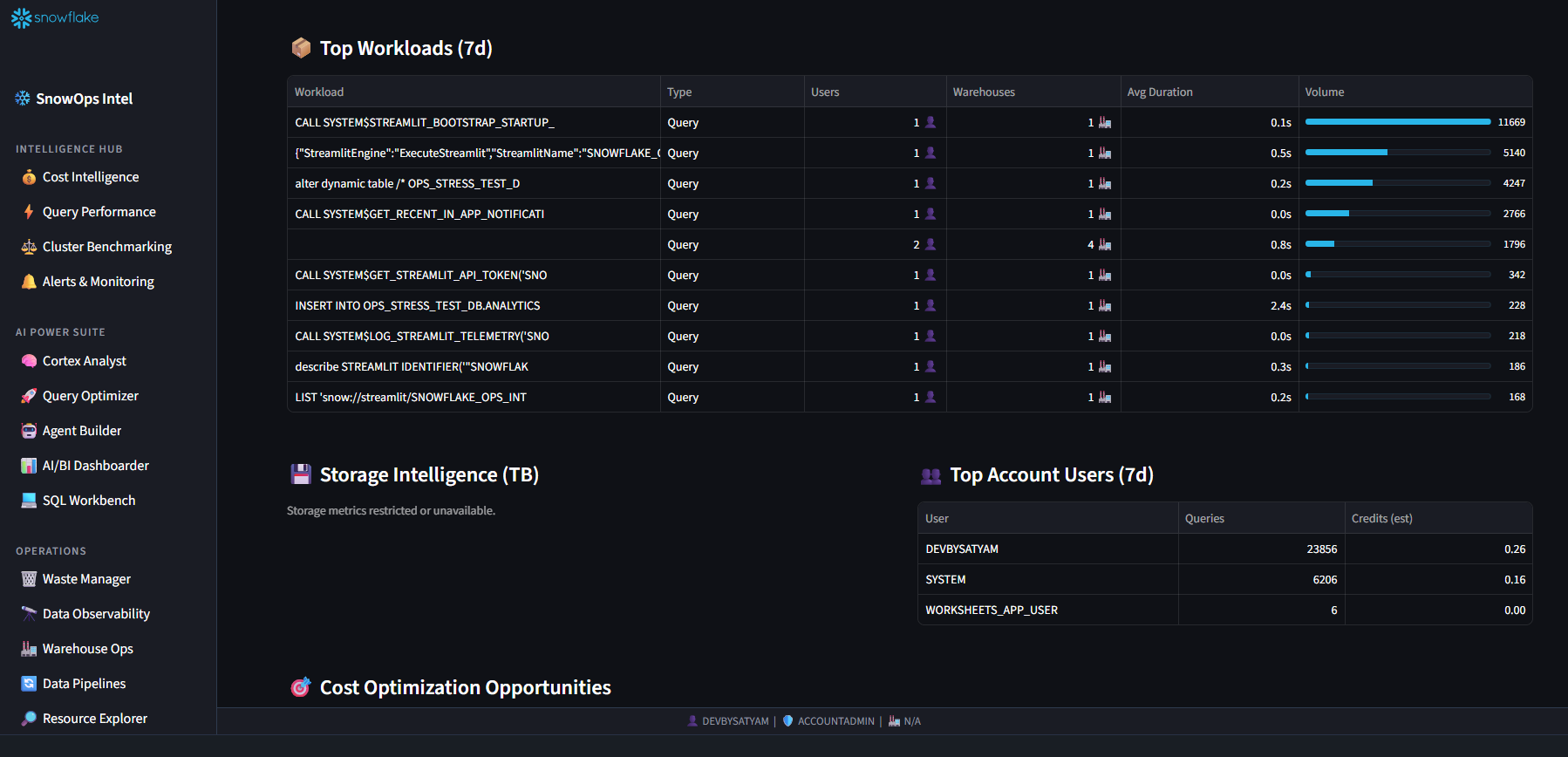The height and width of the screenshot is (757, 1568).
Task: Click the Credits (est) column header
Action: 1438,518
